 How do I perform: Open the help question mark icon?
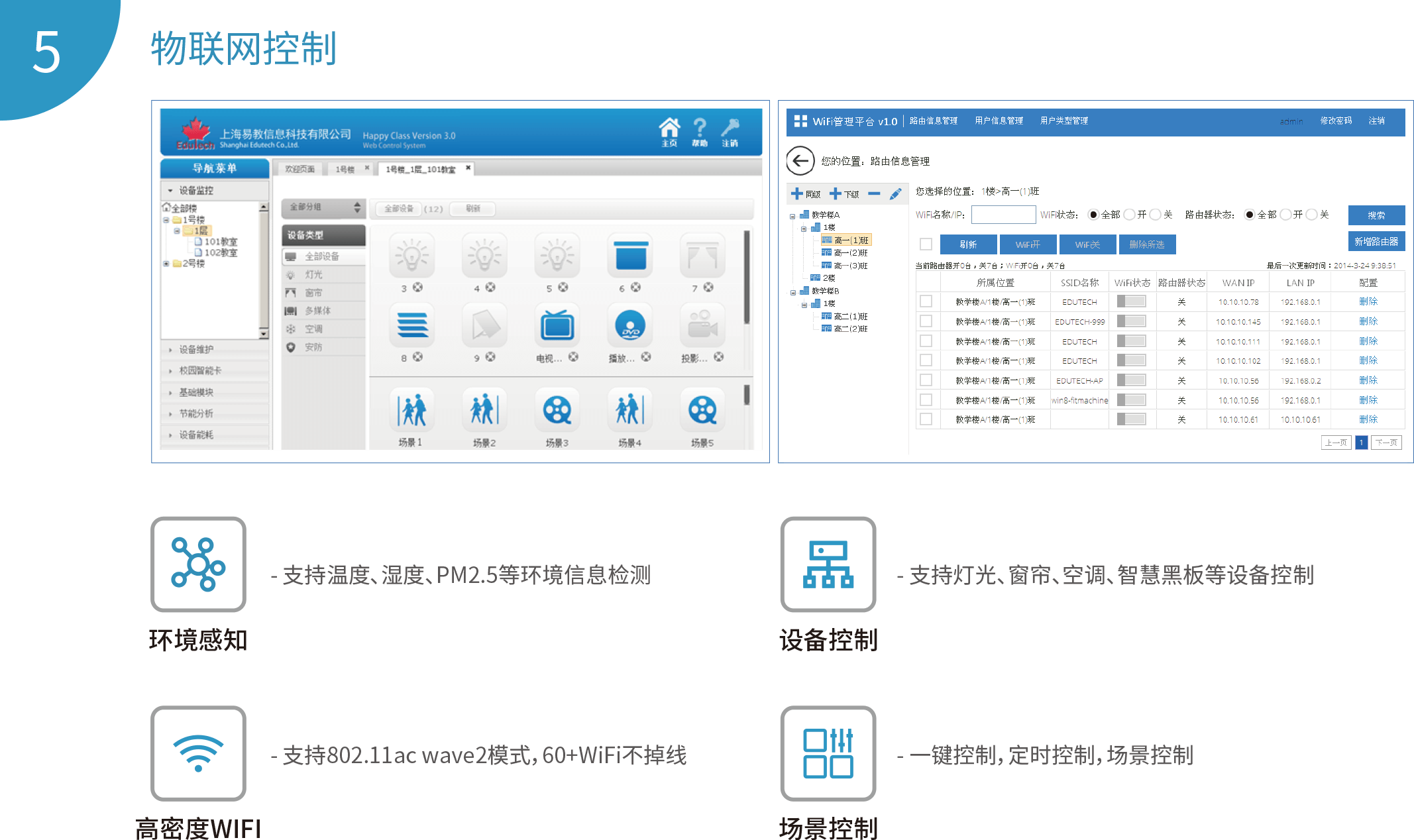(x=700, y=127)
